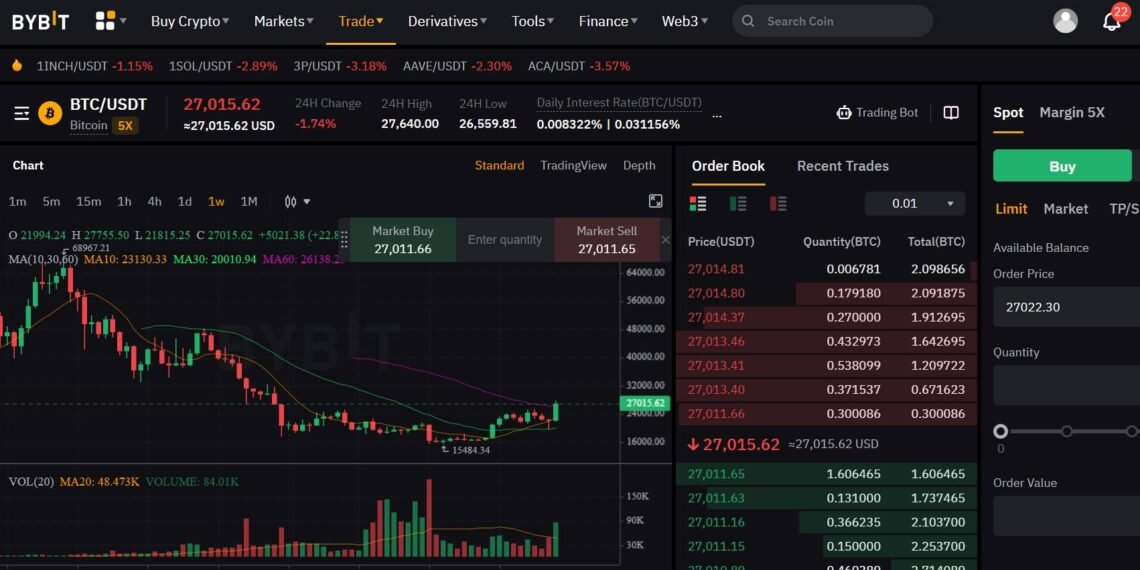The height and width of the screenshot is (570, 1140).
Task: Expand the chart to fullscreen
Action: [656, 201]
